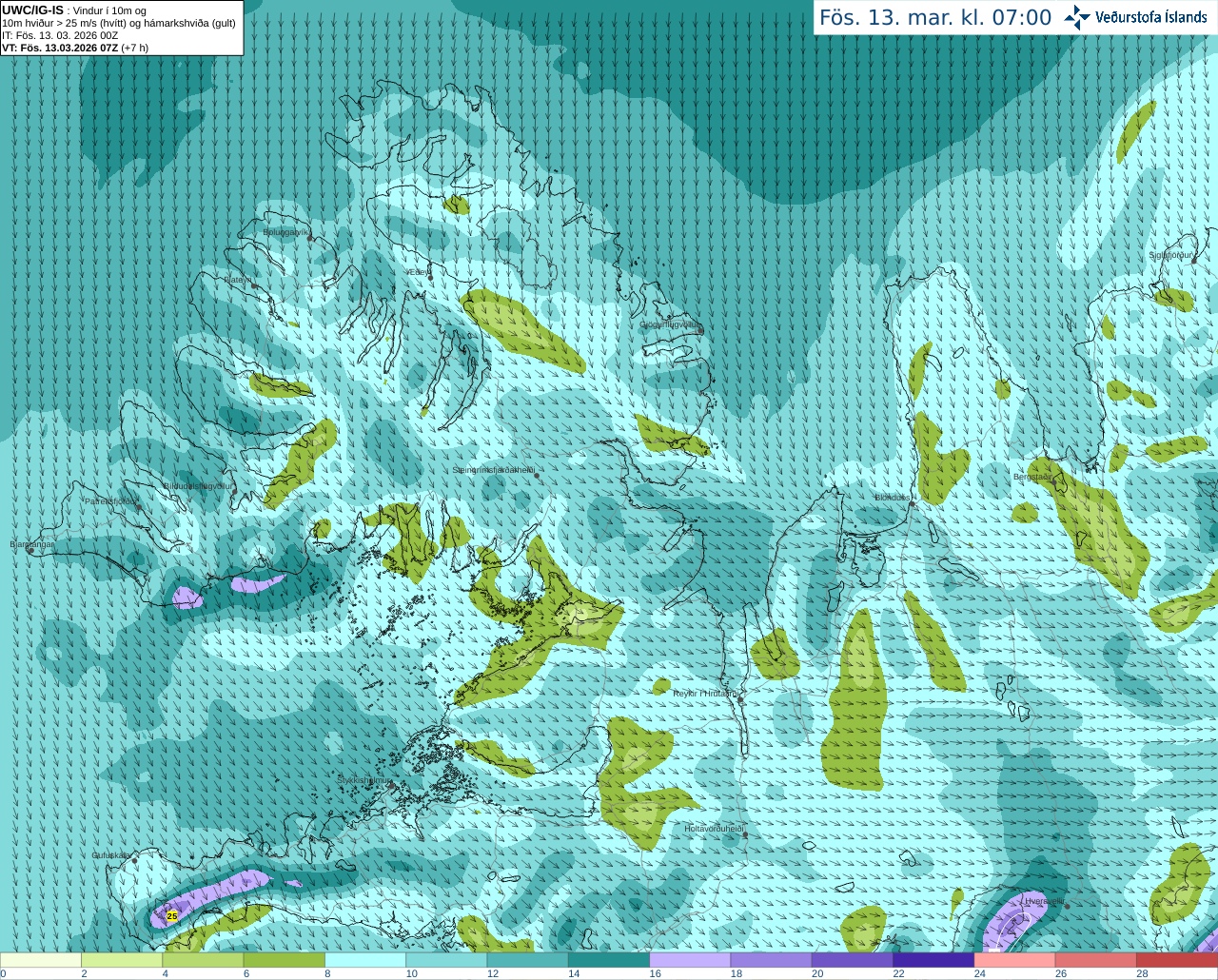Select the 8–10 m/s legend color
The width and height of the screenshot is (1218, 980).
click(x=365, y=960)
